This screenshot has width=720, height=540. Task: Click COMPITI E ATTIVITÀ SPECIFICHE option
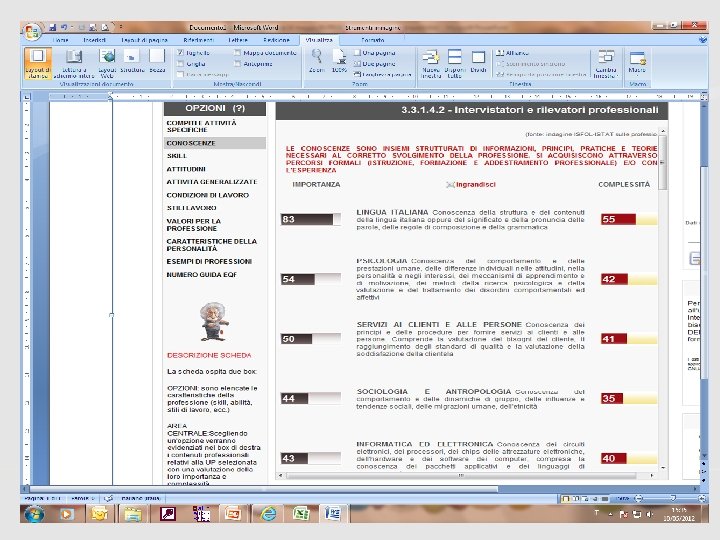click(201, 126)
